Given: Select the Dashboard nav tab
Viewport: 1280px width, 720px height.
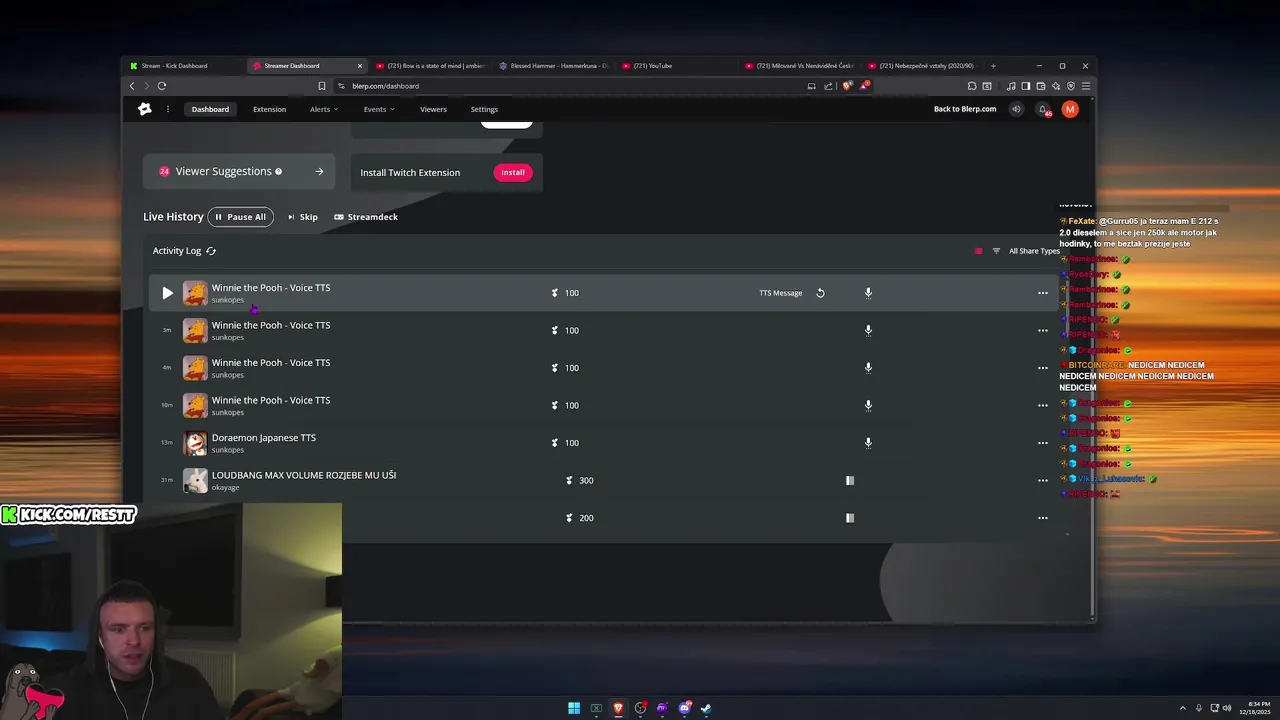Looking at the screenshot, I should tap(210, 109).
